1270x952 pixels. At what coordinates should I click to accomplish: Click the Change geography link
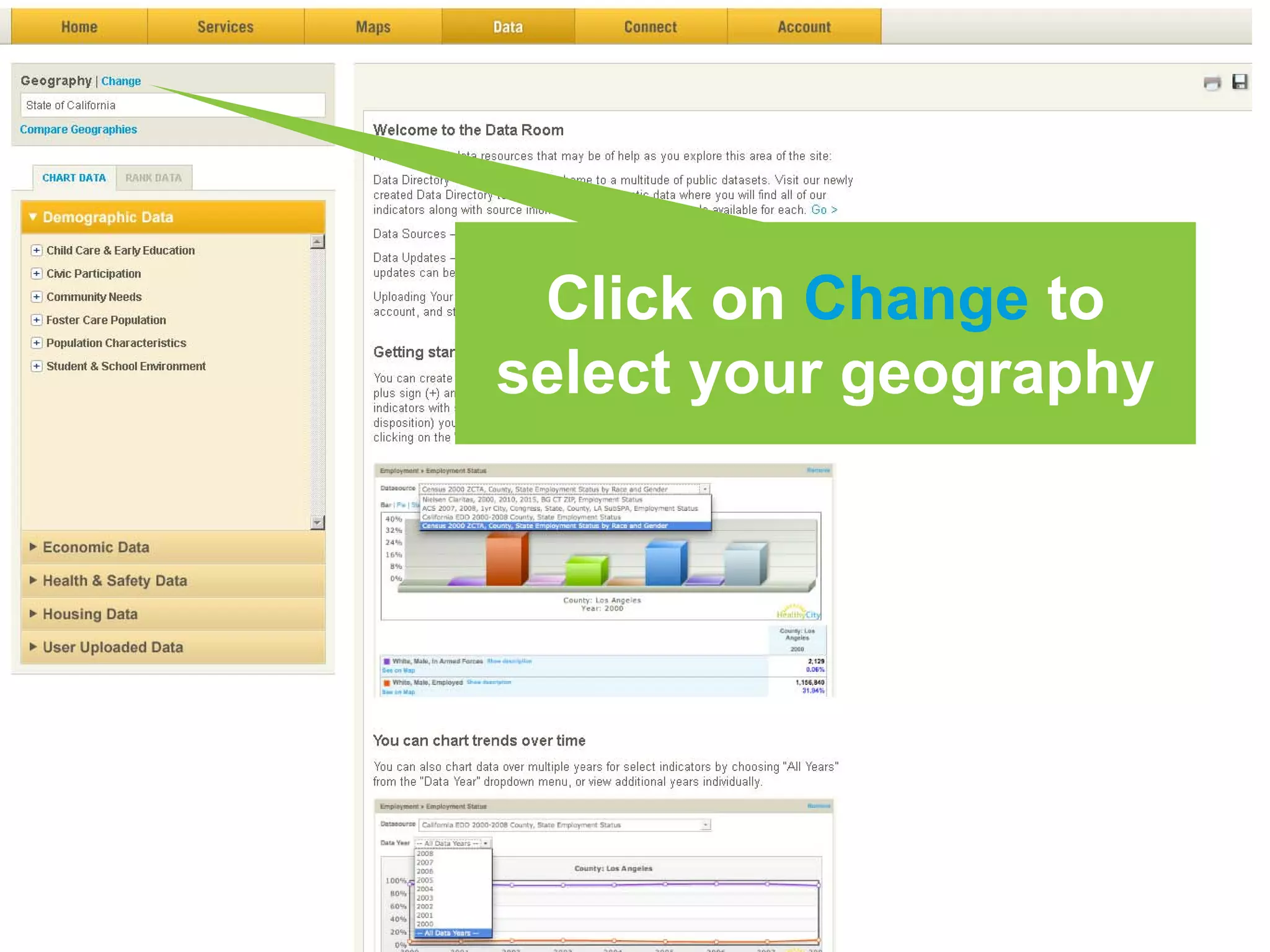click(121, 81)
